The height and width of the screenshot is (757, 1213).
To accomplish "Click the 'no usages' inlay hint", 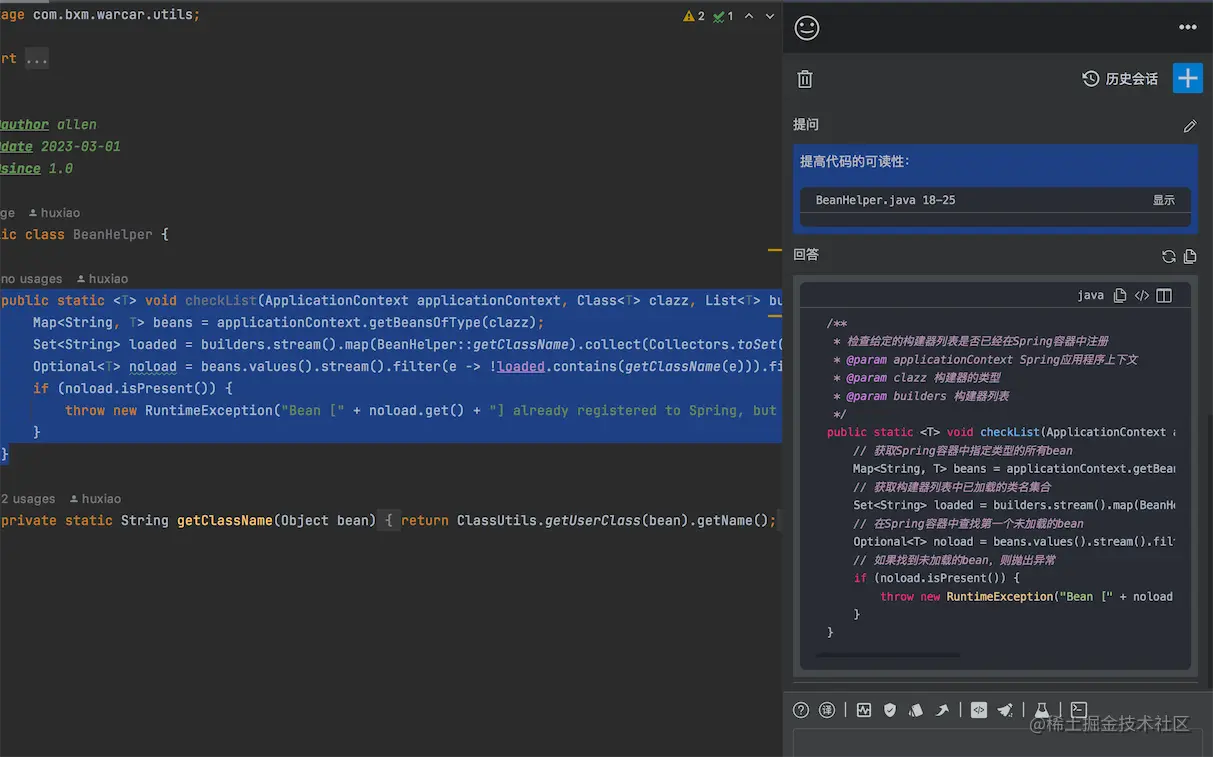I will pyautogui.click(x=31, y=279).
